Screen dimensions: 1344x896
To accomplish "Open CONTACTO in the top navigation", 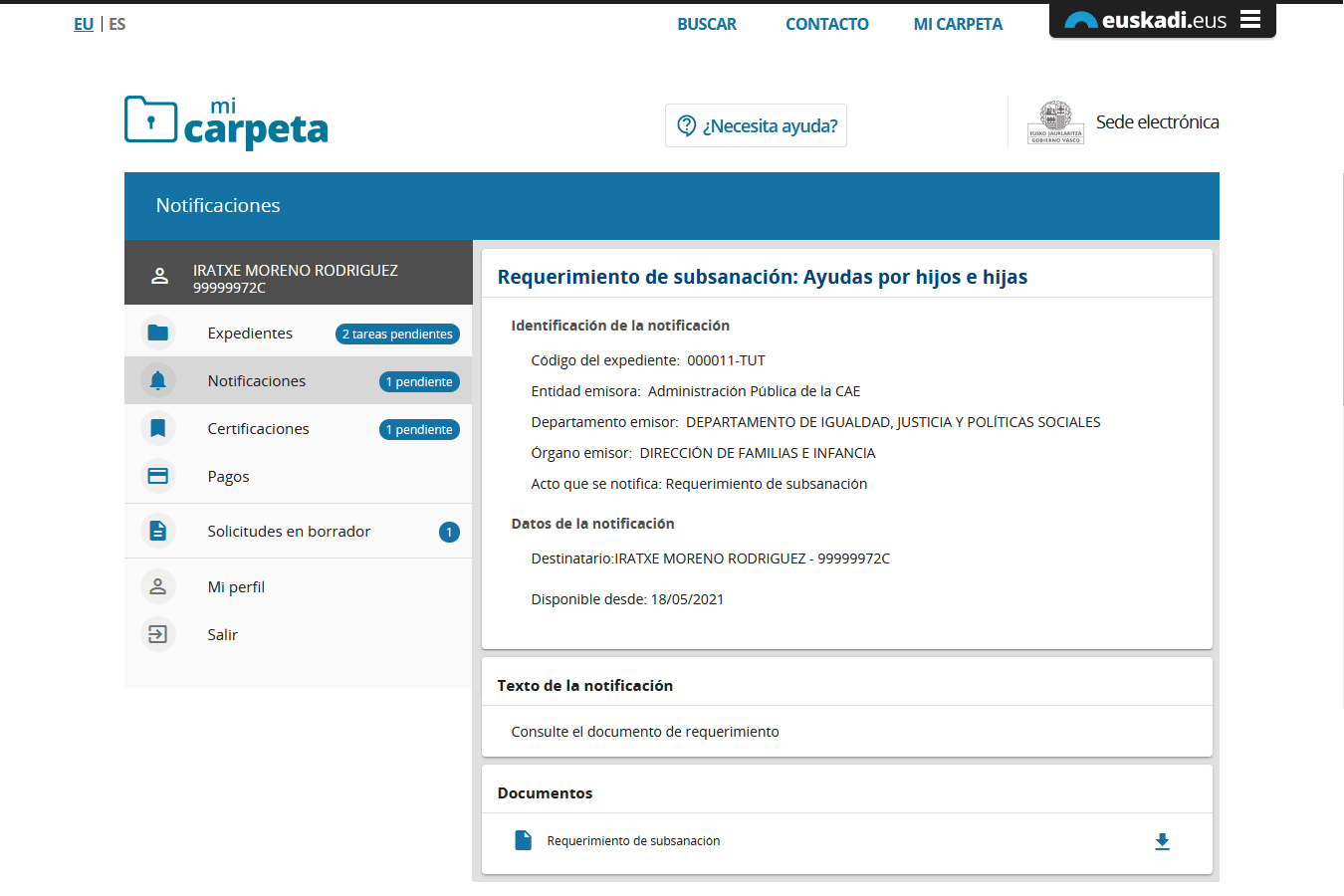I will pos(826,24).
